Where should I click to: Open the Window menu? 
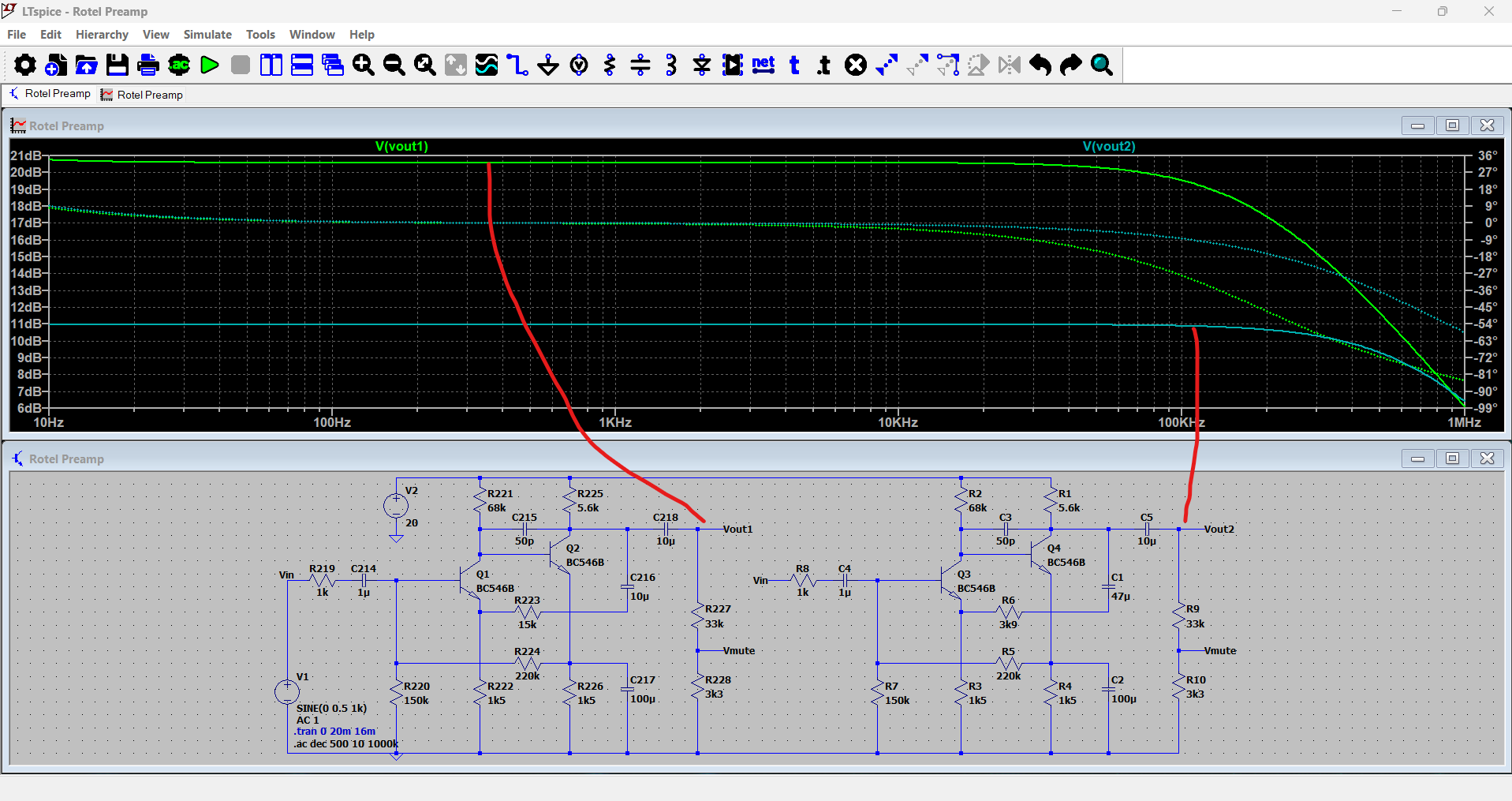[x=312, y=35]
